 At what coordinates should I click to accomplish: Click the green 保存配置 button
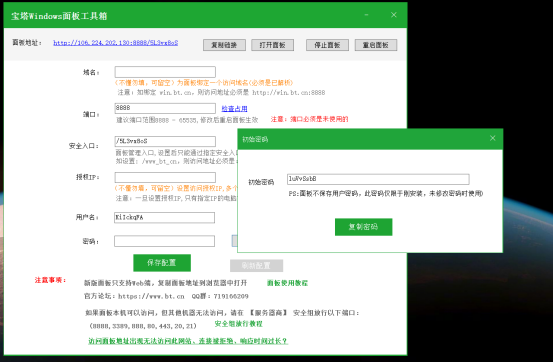click(x=162, y=263)
